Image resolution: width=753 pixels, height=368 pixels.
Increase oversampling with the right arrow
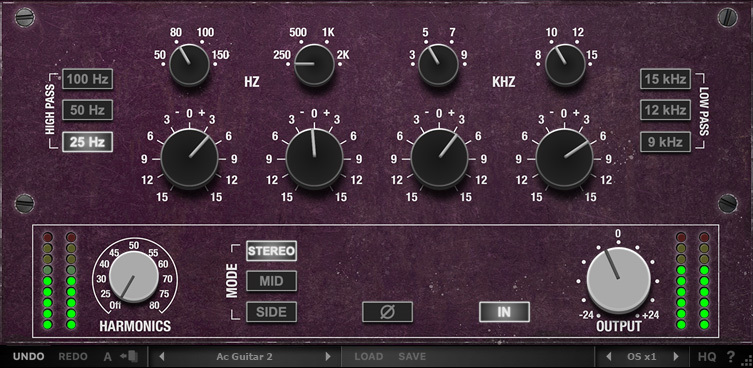676,356
